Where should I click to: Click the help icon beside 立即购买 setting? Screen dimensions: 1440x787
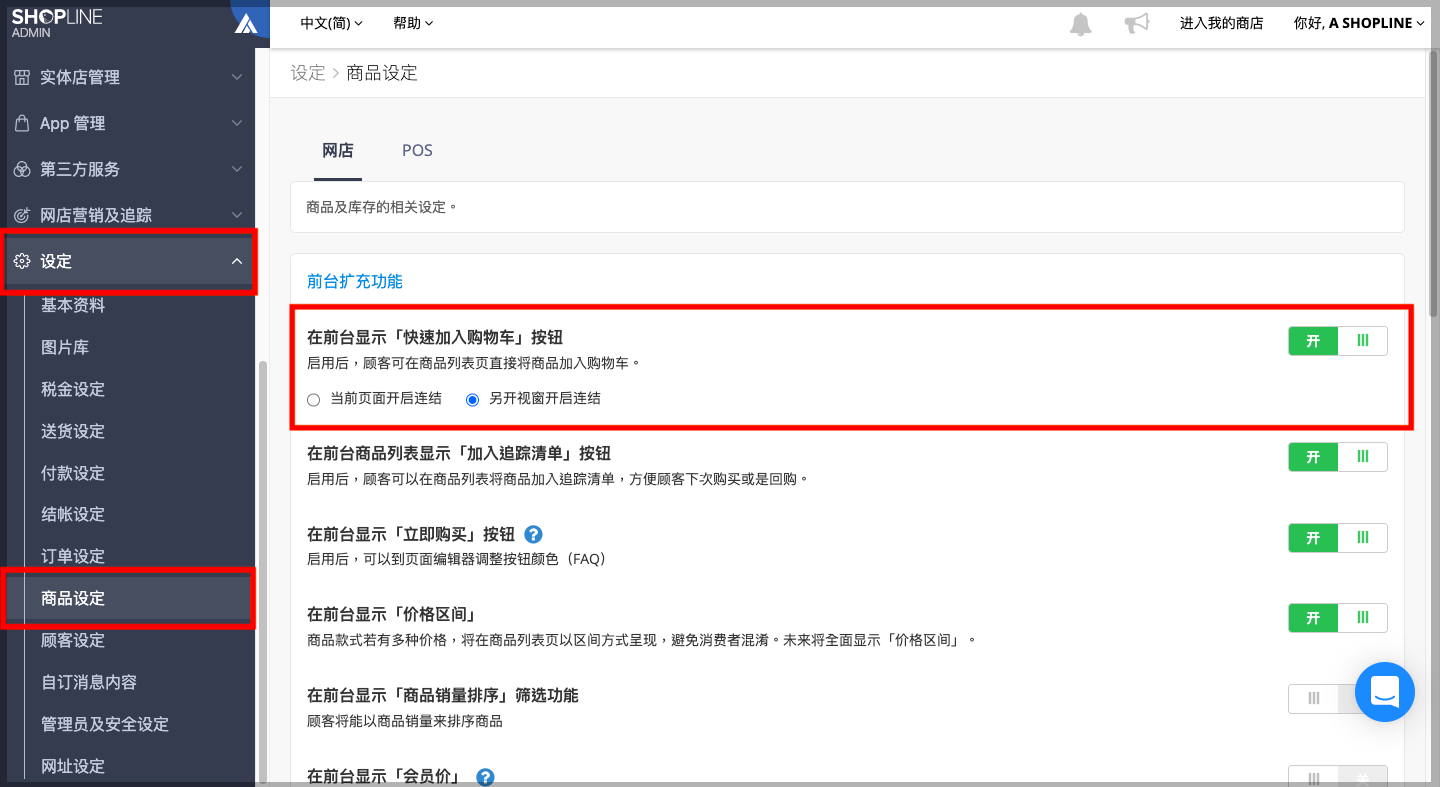point(533,534)
